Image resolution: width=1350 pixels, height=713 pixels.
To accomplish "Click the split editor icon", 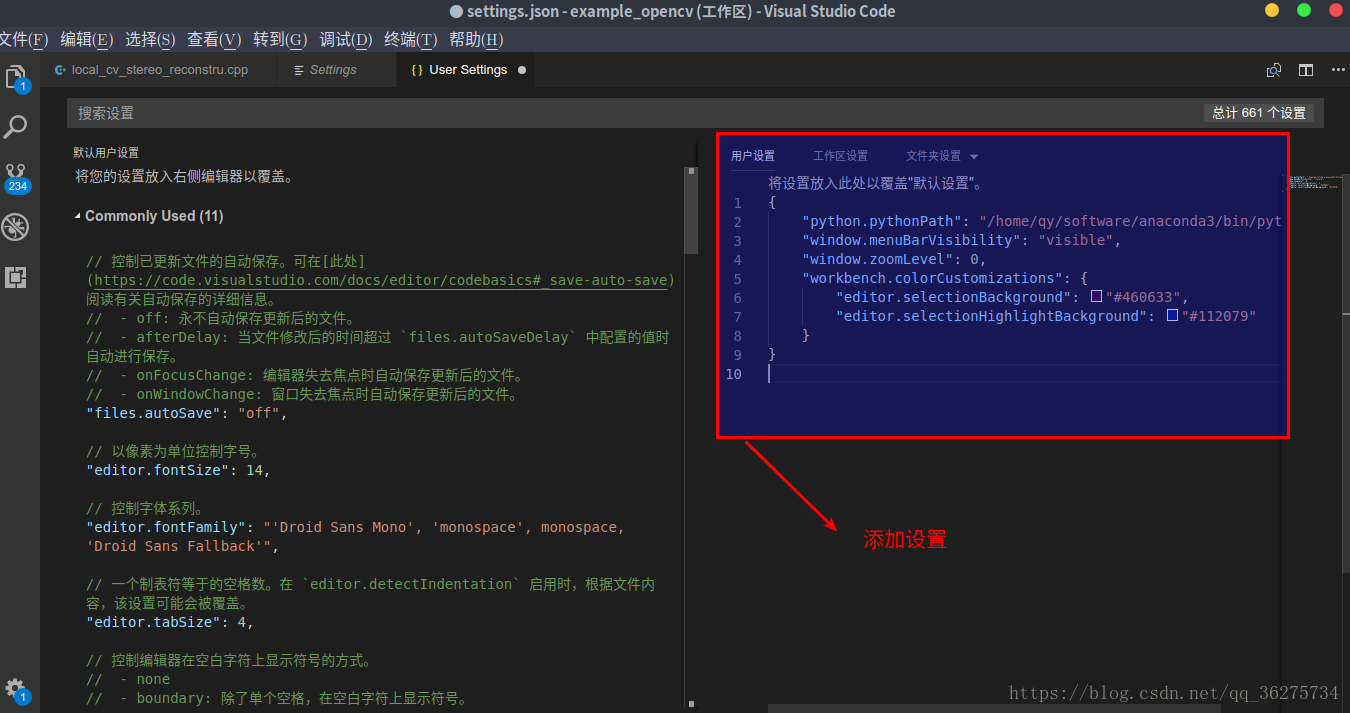I will 1306,70.
